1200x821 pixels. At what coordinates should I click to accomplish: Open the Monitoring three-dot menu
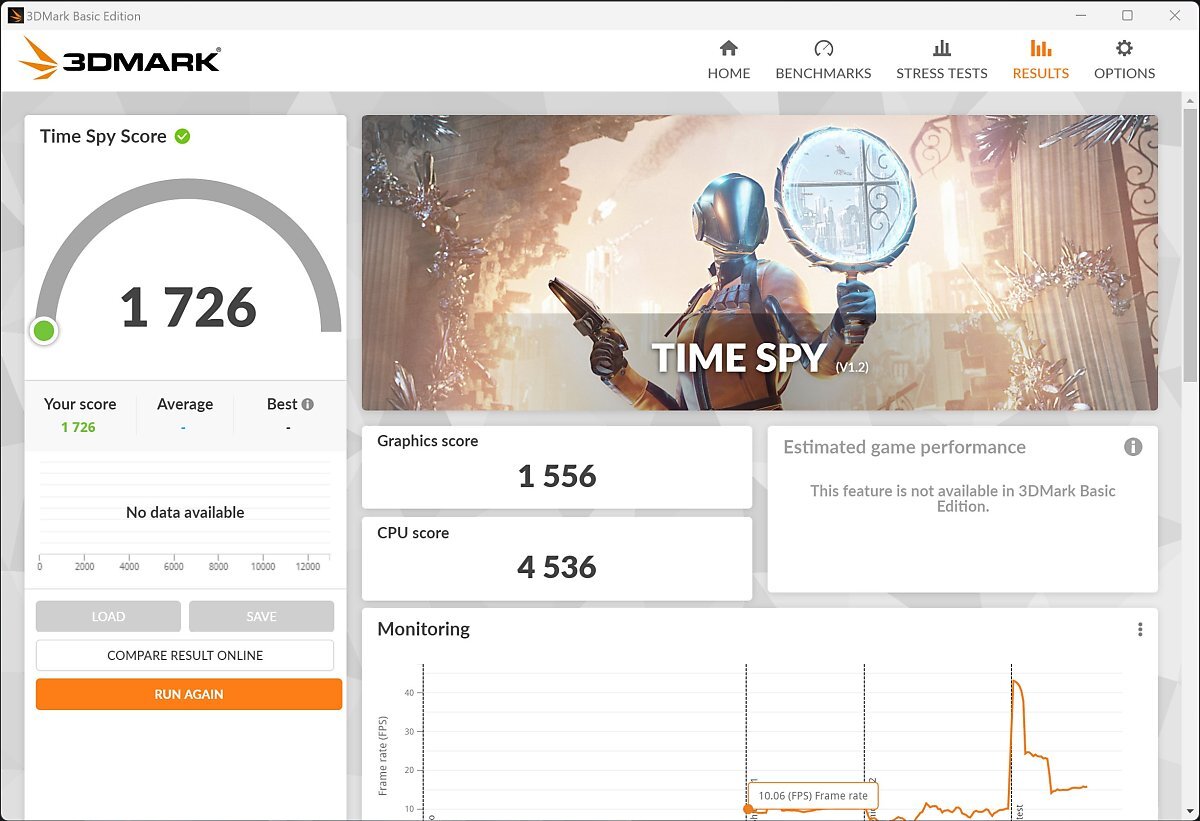[1140, 629]
